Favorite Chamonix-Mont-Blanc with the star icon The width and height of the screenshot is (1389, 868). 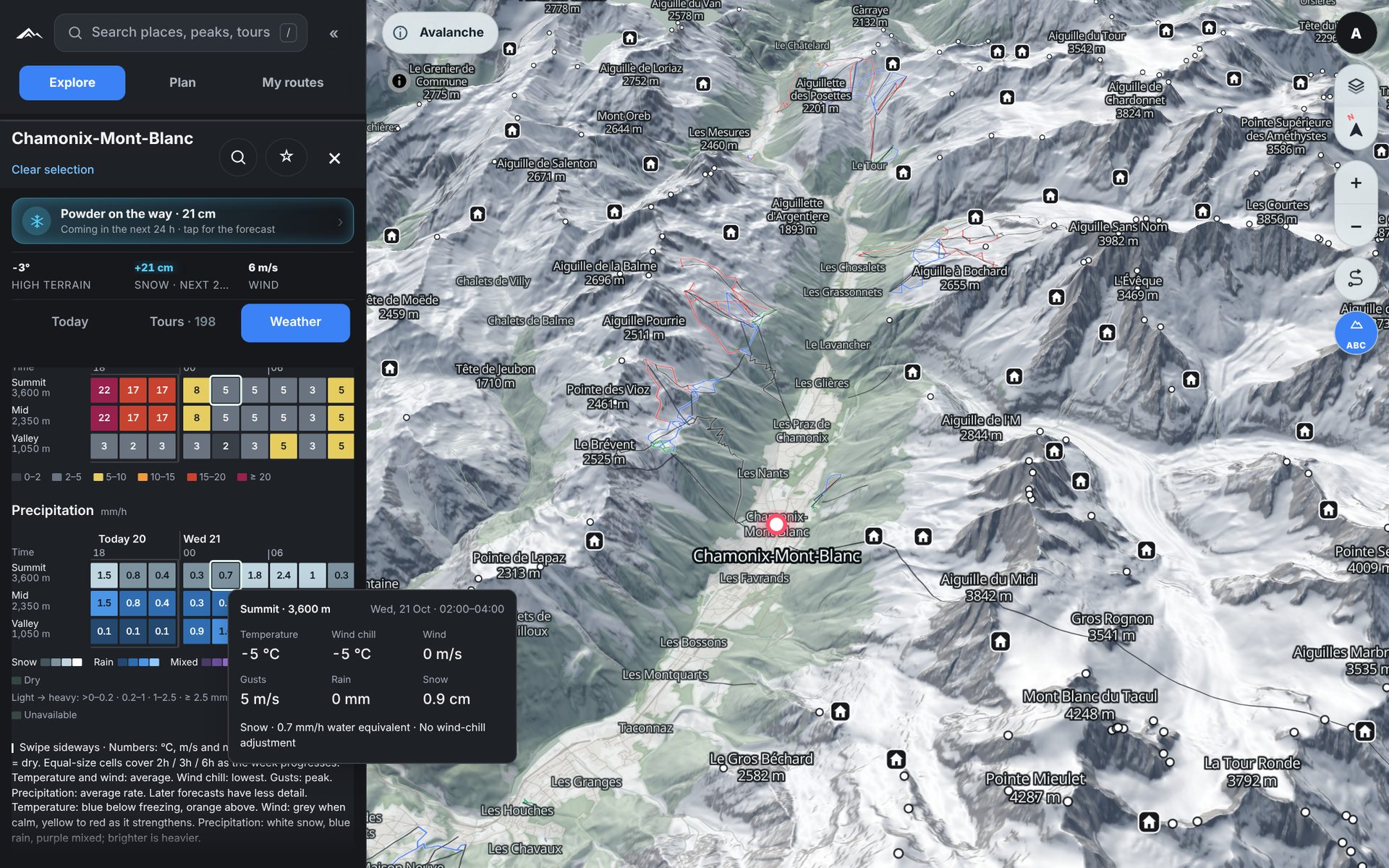[286, 157]
